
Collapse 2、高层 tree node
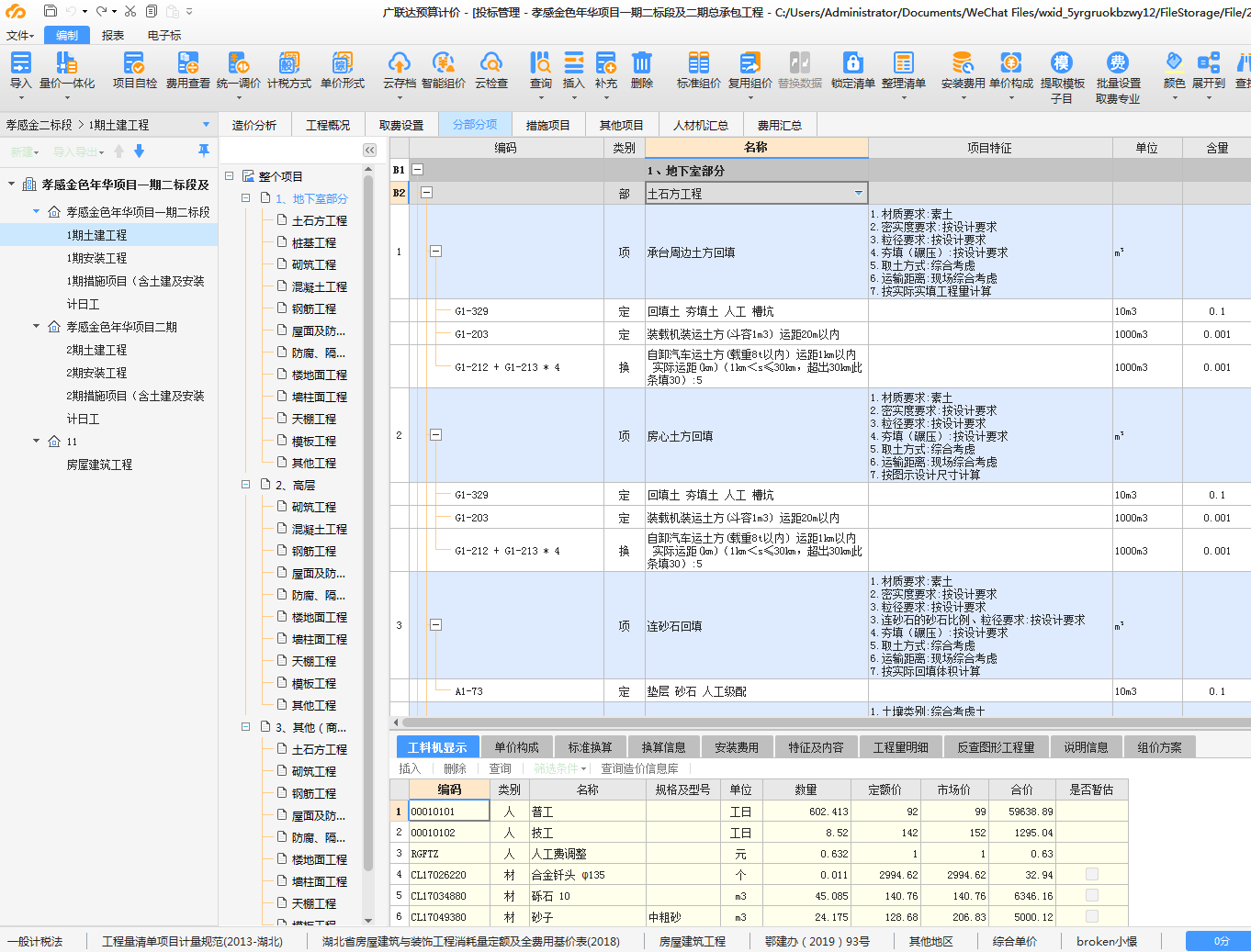tap(246, 485)
